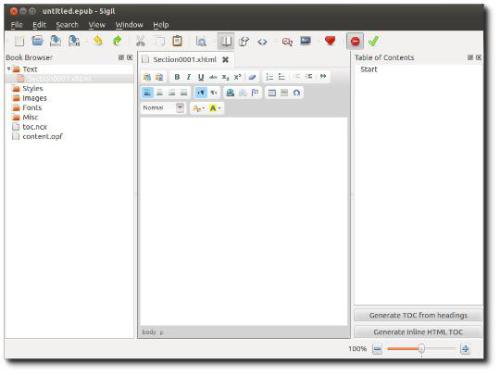Align text right
This screenshot has width=500, height=375.
(x=172, y=93)
